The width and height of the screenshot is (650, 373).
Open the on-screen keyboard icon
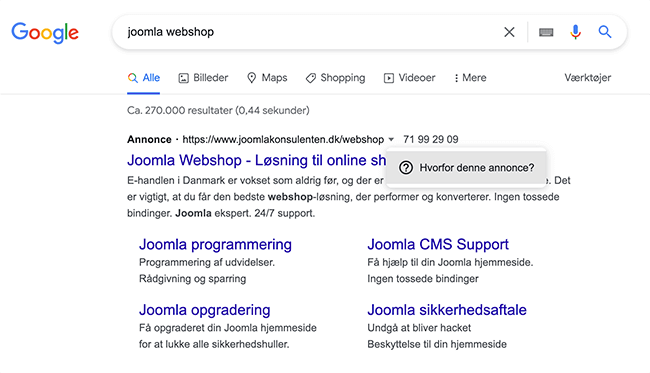coord(546,32)
